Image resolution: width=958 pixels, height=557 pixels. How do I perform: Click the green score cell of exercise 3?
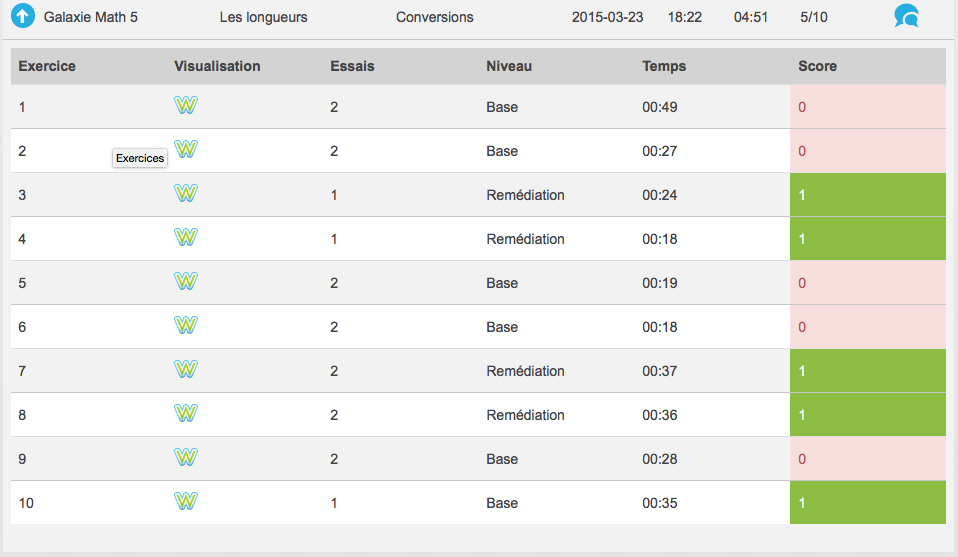click(x=868, y=195)
